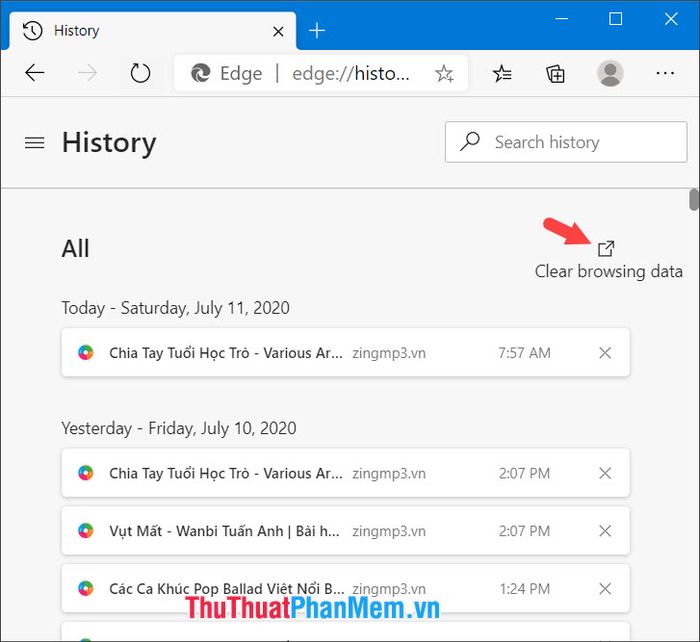Delete today's 7:57 AM history entry
Image resolution: width=700 pixels, height=642 pixels.
click(604, 353)
